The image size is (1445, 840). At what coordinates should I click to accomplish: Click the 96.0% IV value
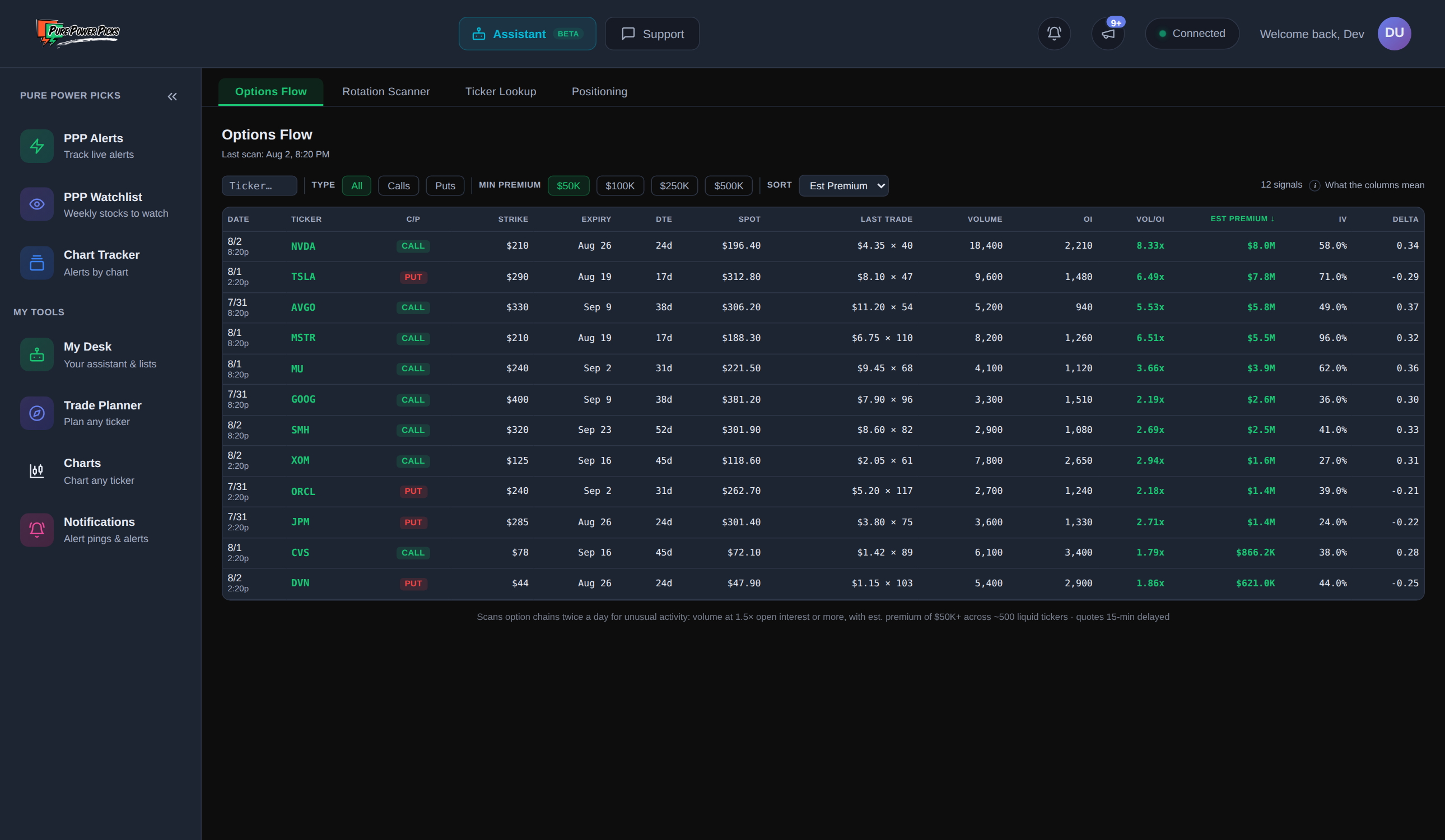(x=1332, y=338)
